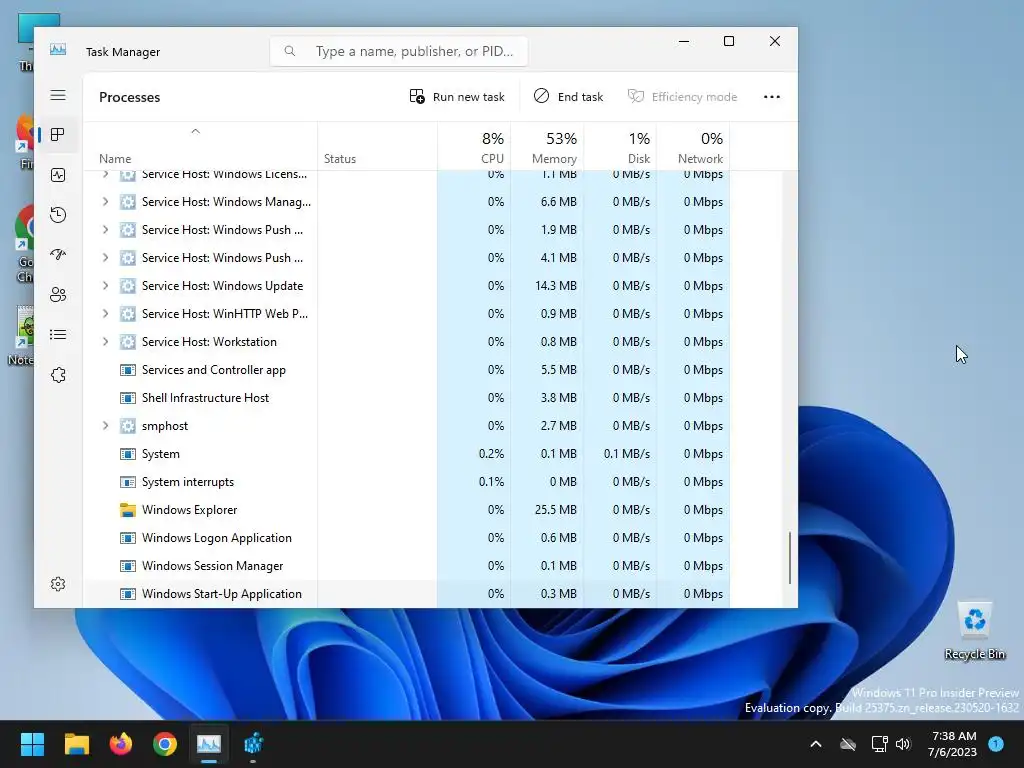Sort by Memory column header

click(x=547, y=146)
